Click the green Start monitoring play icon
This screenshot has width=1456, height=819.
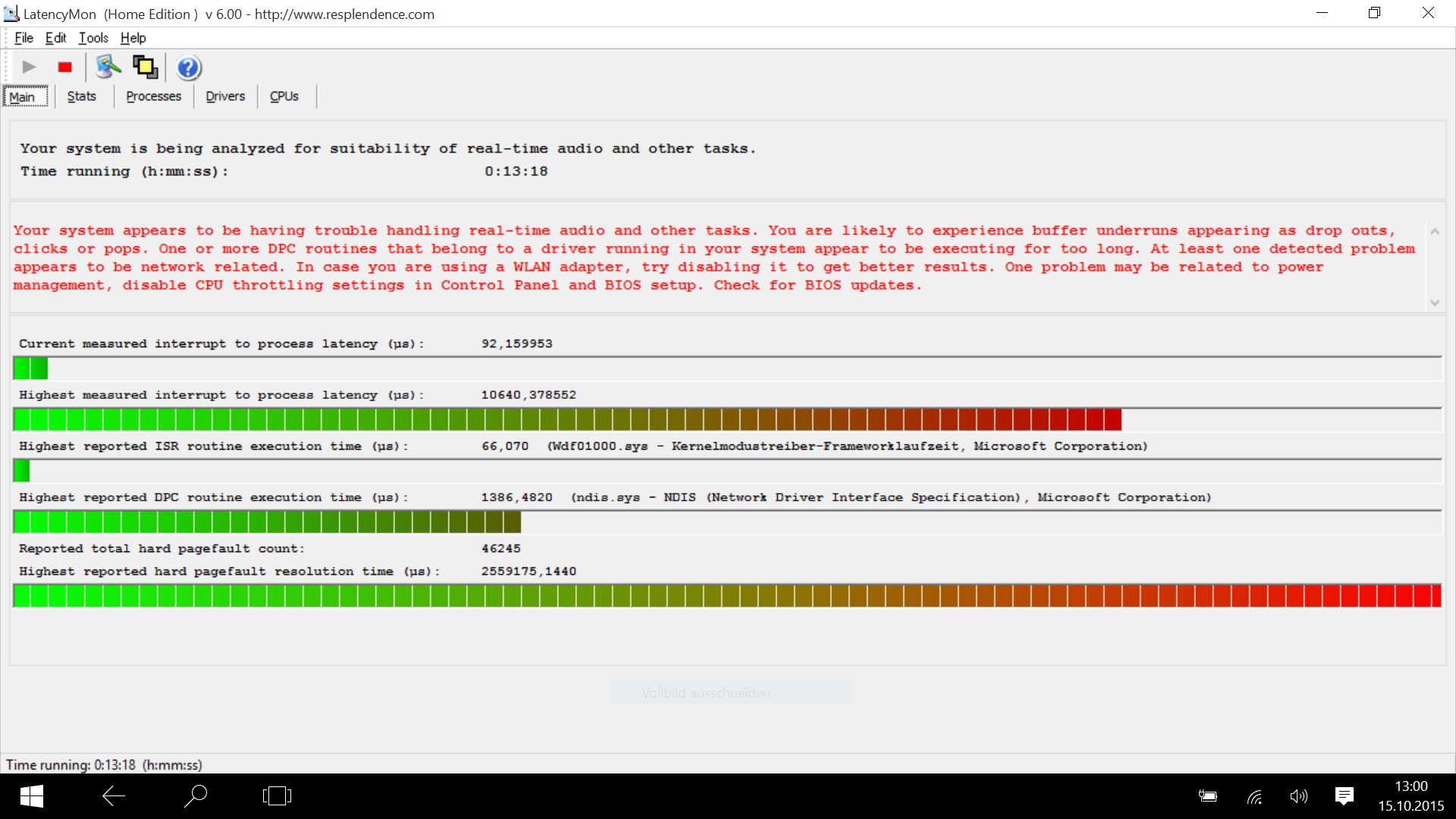29,67
